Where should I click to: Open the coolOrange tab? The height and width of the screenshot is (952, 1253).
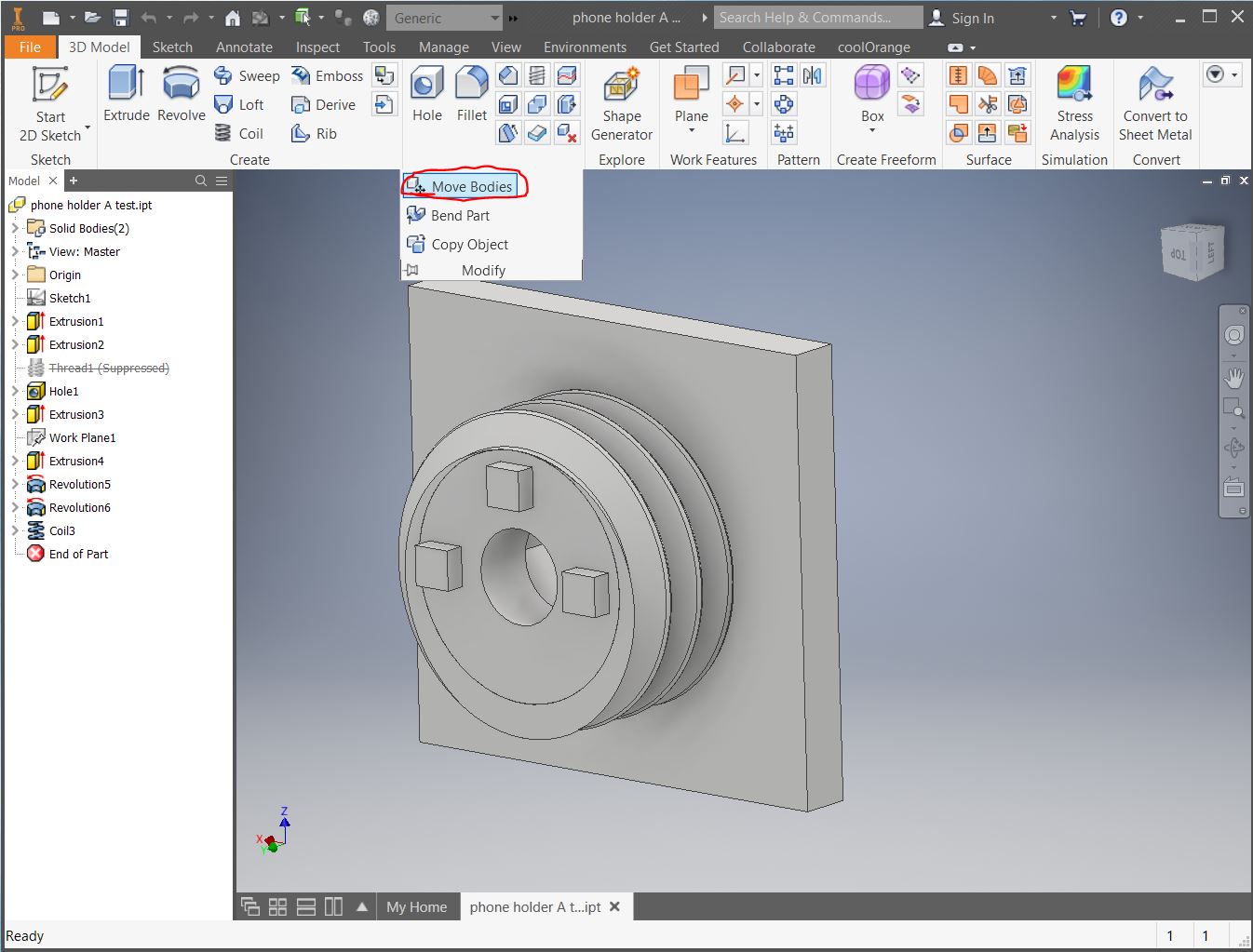pyautogui.click(x=873, y=47)
